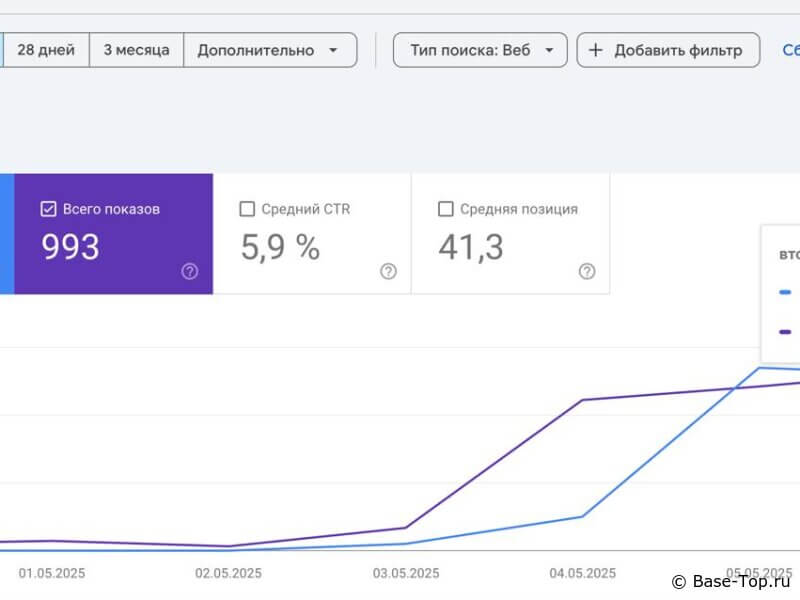Click purple legend line marker in tooltip

[786, 331]
